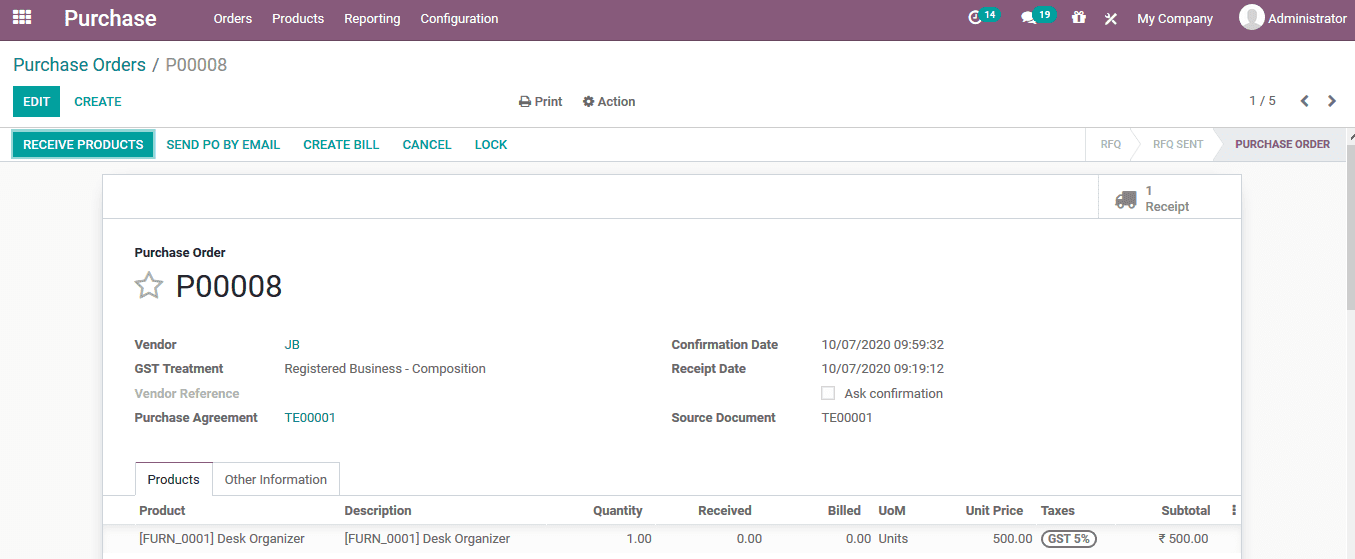This screenshot has height=559, width=1355.
Task: Mark P00008 as favorite with star icon
Action: [x=149, y=286]
